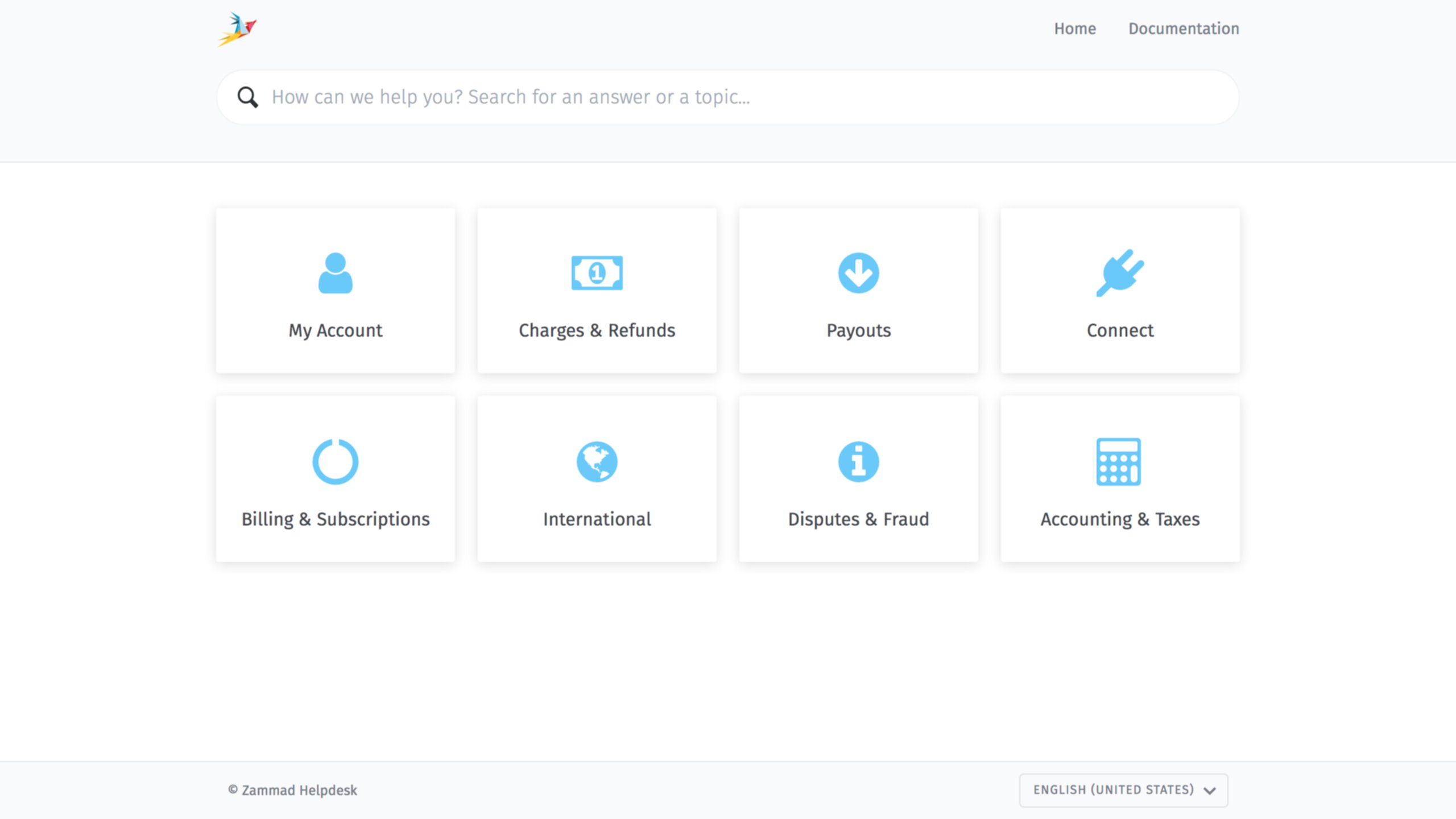Open the My Account category label
The width and height of the screenshot is (1456, 819).
pyautogui.click(x=335, y=330)
